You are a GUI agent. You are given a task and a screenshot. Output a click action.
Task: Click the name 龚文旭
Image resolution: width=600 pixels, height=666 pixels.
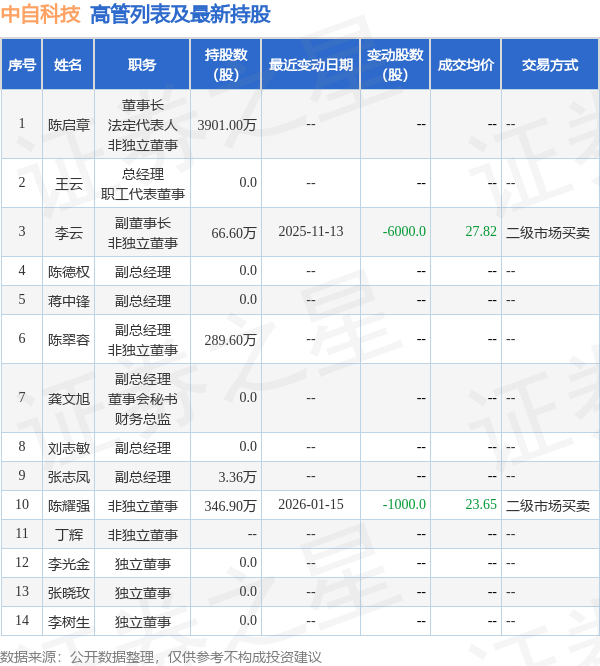click(x=69, y=398)
